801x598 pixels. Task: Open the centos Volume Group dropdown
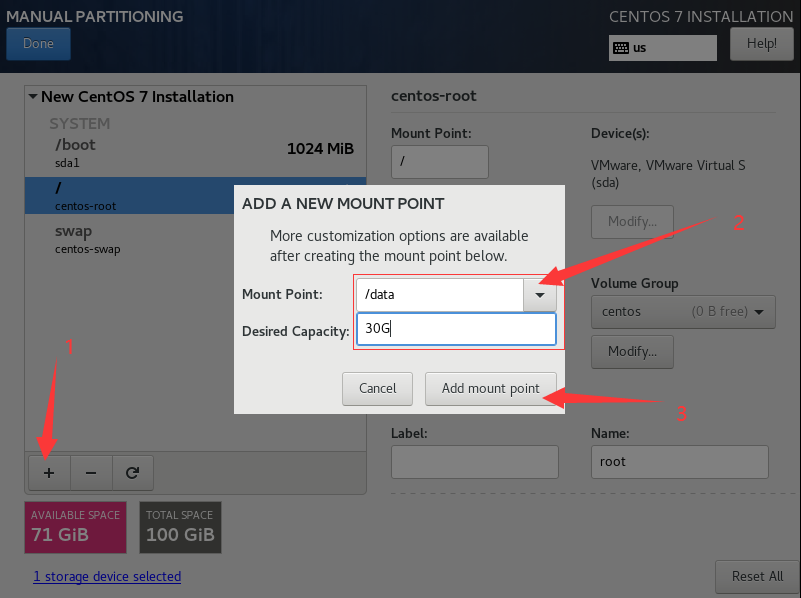[683, 312]
